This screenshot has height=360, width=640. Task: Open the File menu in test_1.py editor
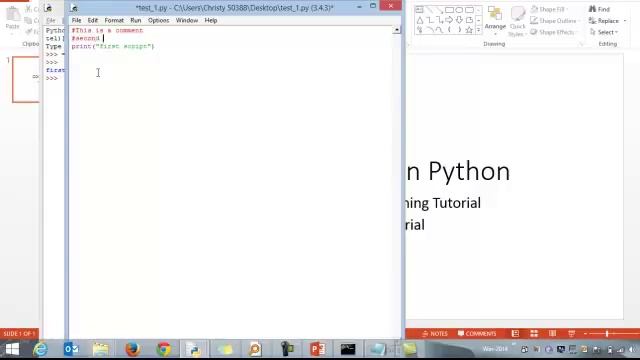click(76, 20)
